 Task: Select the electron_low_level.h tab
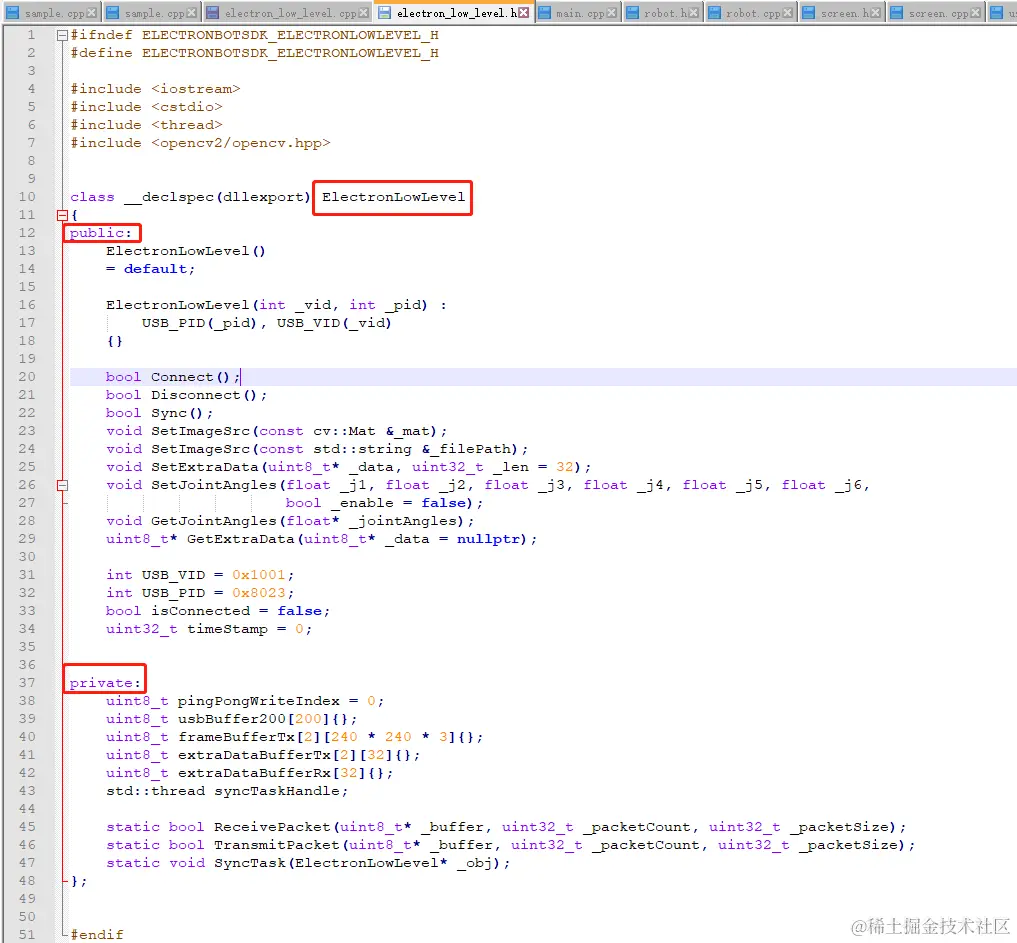click(x=457, y=13)
